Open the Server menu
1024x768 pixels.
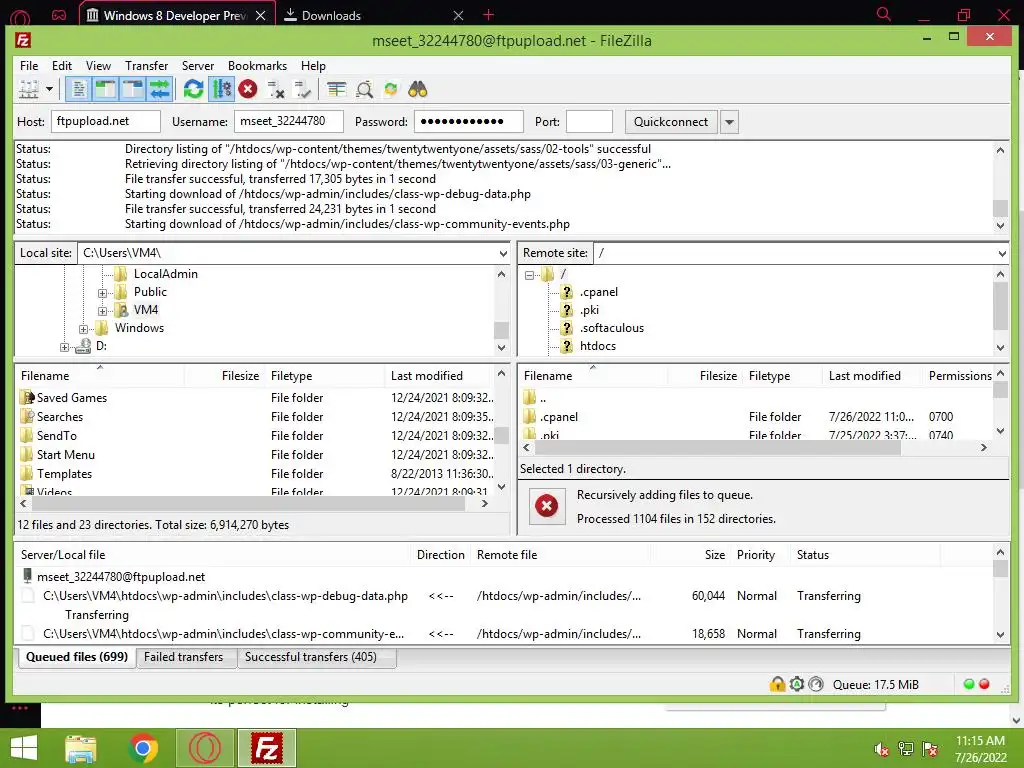tap(198, 66)
